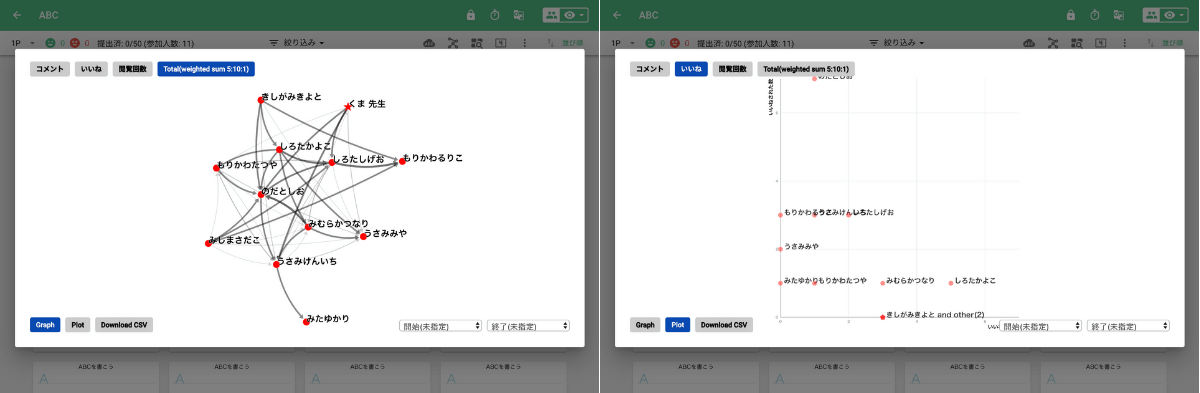Select Total(weighted sum 5:10:1) in Graph view dialog
The height and width of the screenshot is (393, 1200).
click(x=205, y=69)
